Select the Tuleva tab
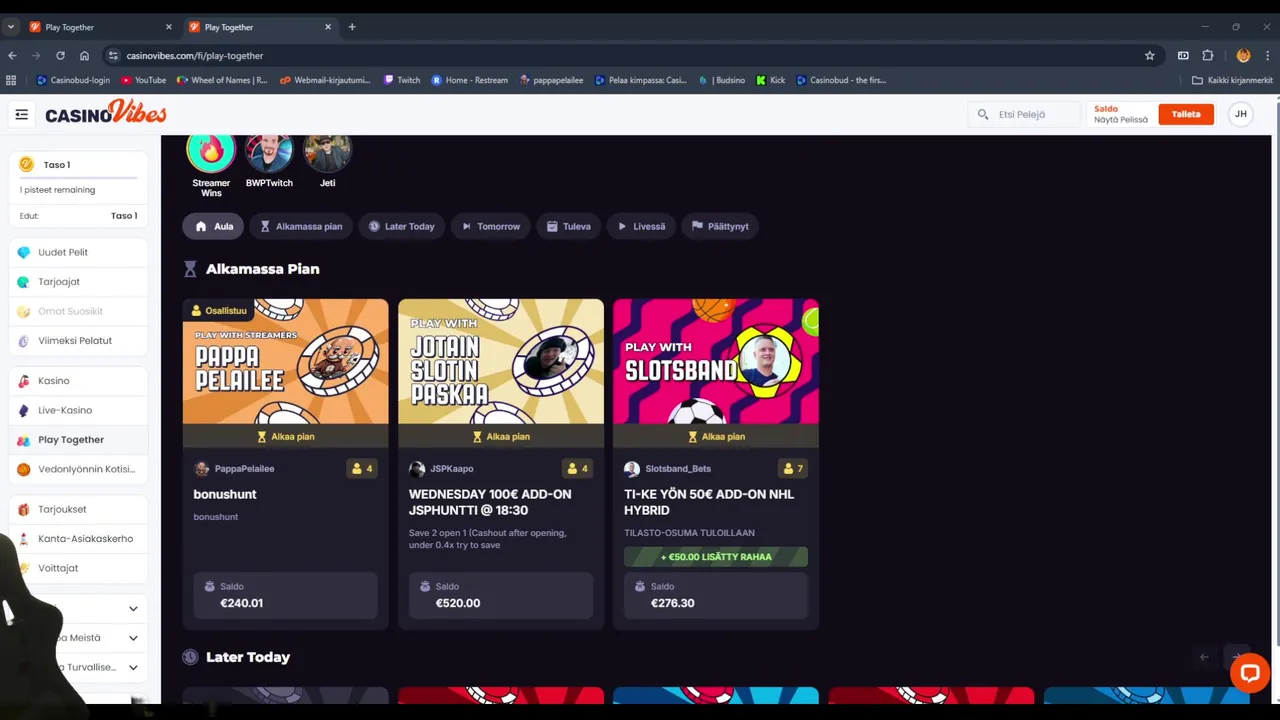This screenshot has width=1280, height=720. (568, 226)
